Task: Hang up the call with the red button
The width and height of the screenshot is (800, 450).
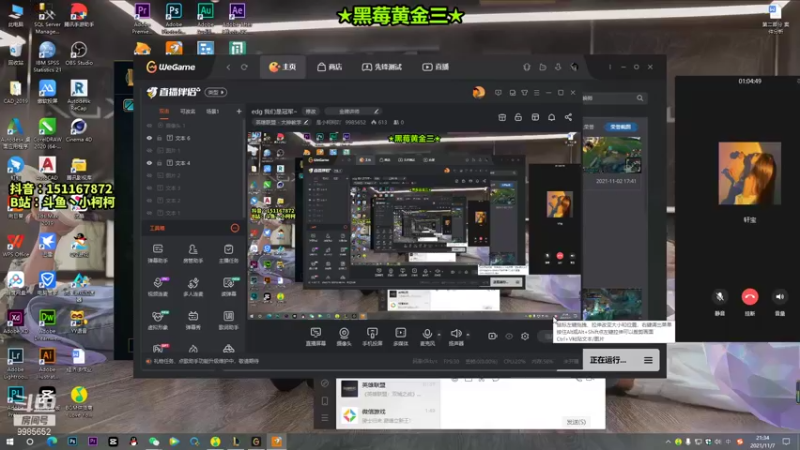Action: [x=749, y=296]
